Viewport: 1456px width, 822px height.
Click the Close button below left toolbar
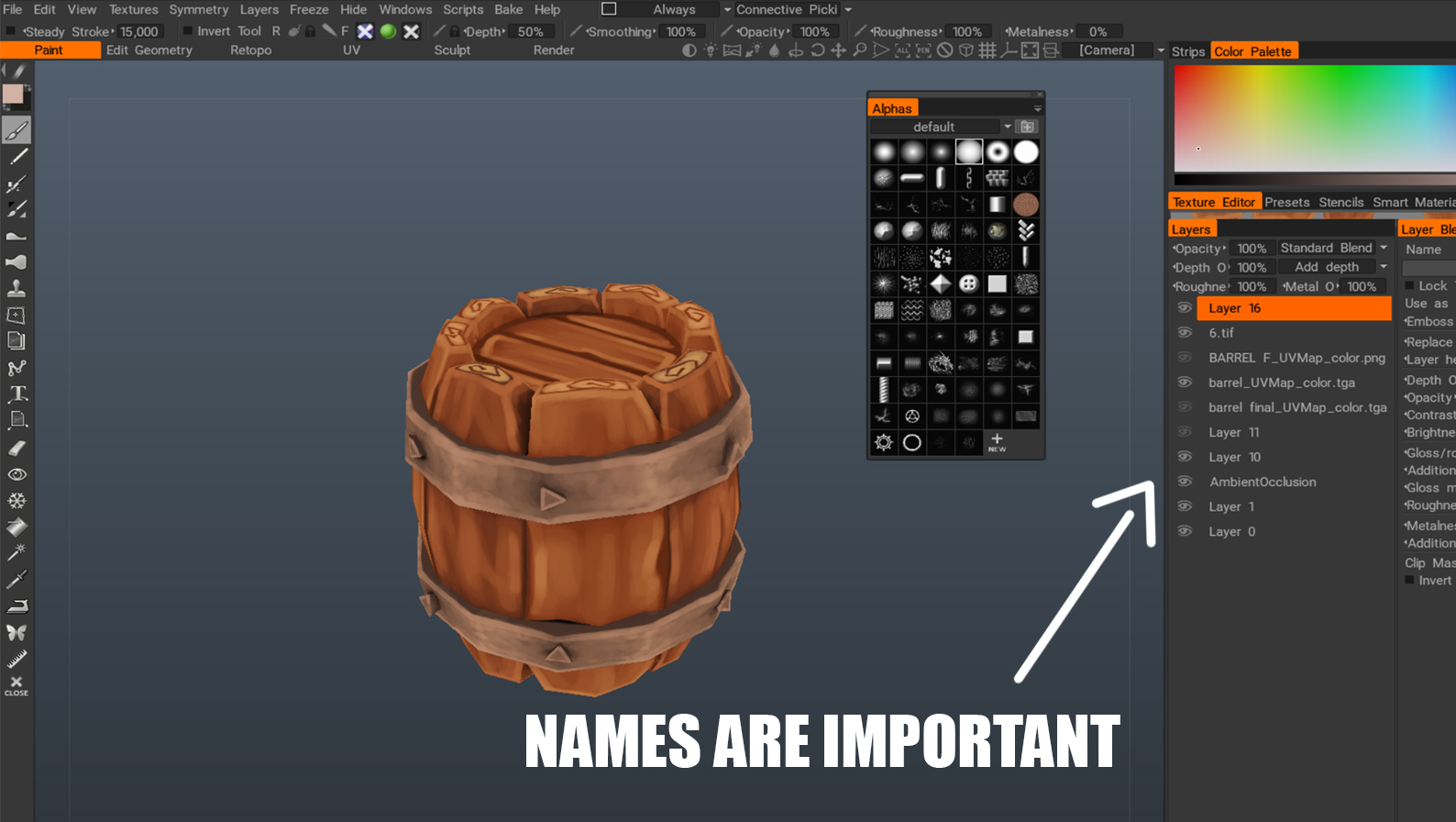16,685
